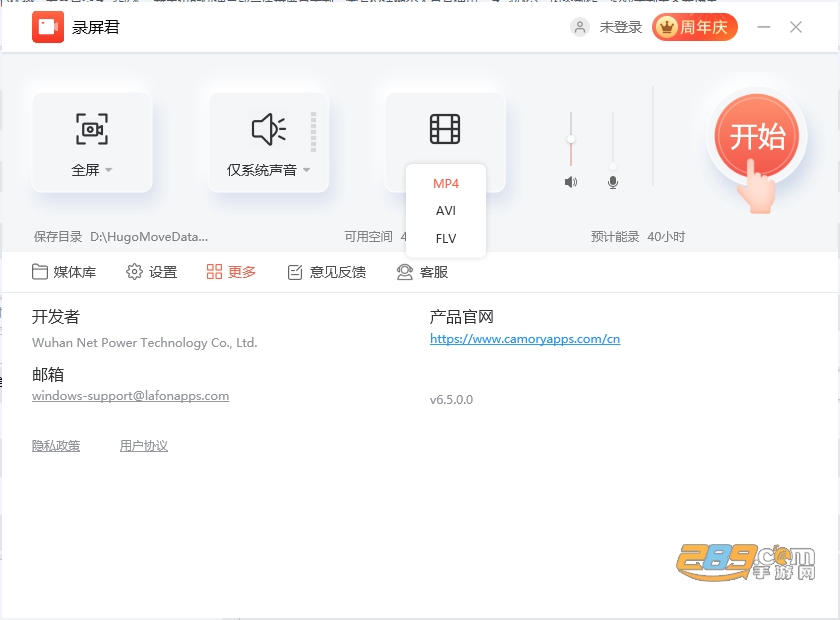The height and width of the screenshot is (620, 840).
Task: Switch to the 设置 settings tab
Action: click(x=152, y=272)
